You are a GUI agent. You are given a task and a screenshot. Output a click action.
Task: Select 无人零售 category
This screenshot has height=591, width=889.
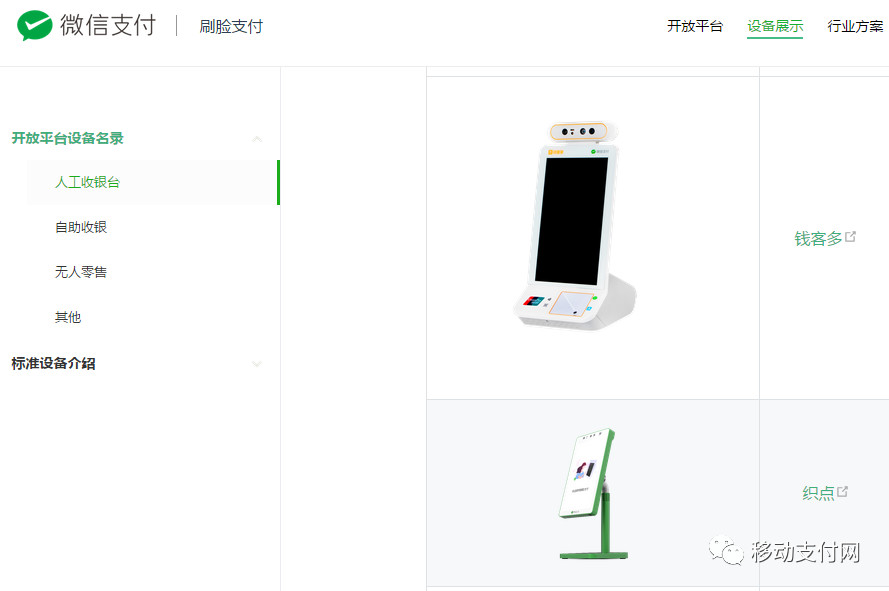coord(81,272)
